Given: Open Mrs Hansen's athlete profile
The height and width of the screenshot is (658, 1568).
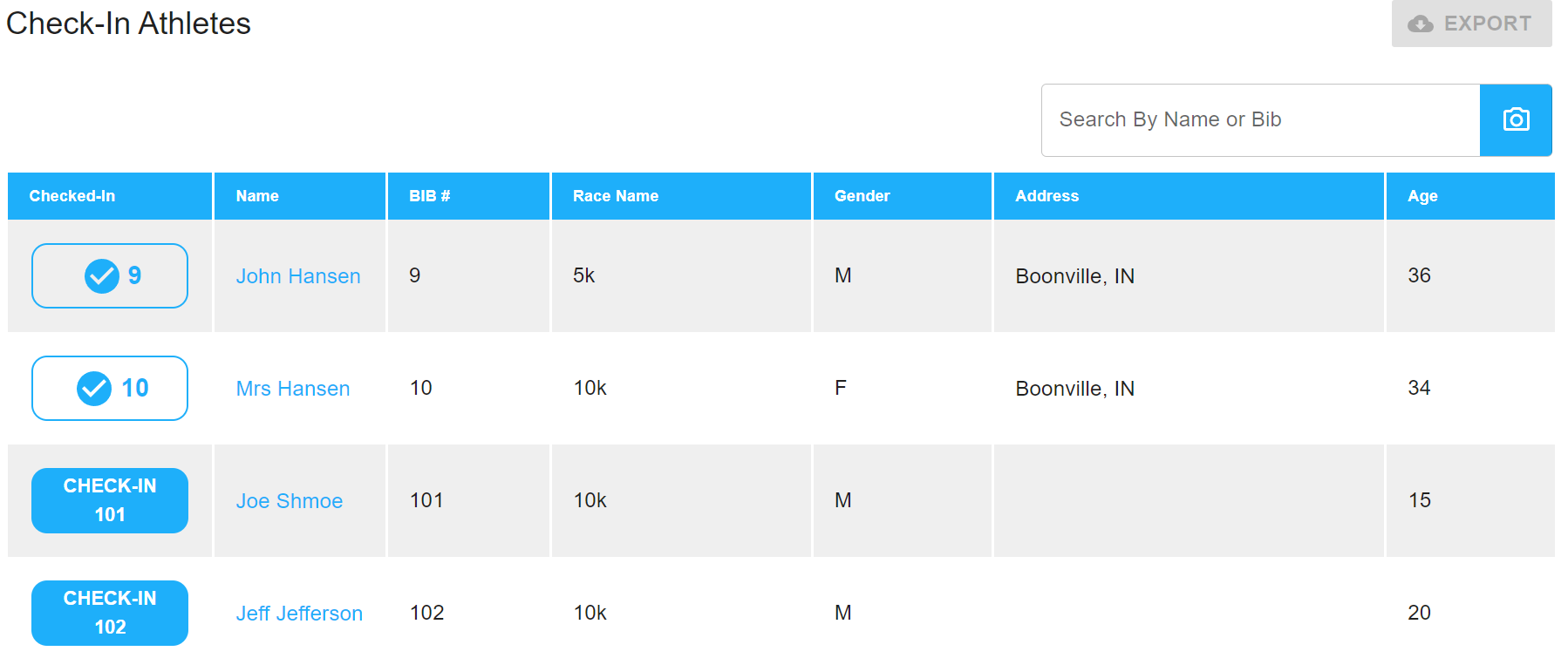Looking at the screenshot, I should (292, 389).
